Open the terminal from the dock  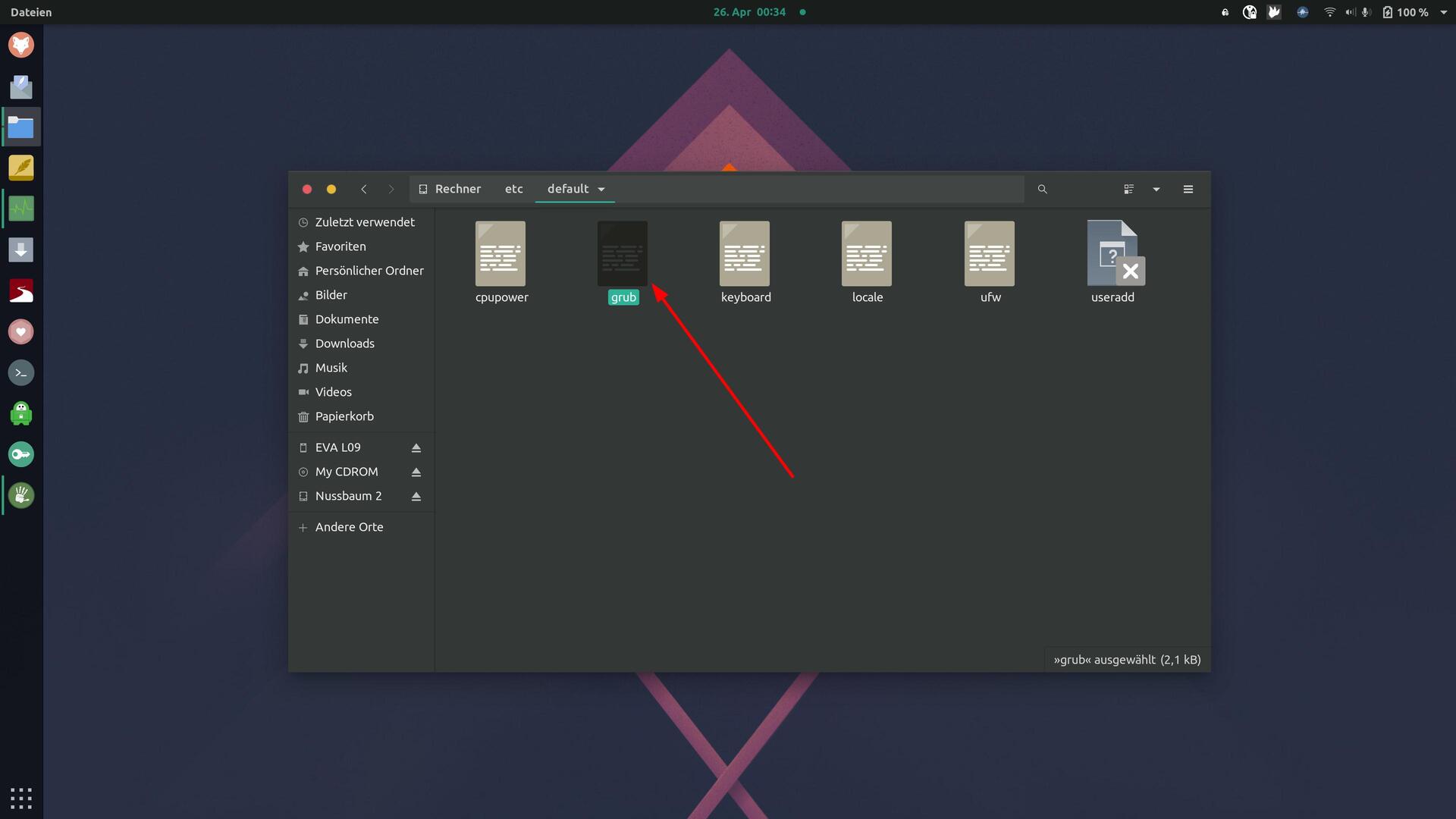21,372
